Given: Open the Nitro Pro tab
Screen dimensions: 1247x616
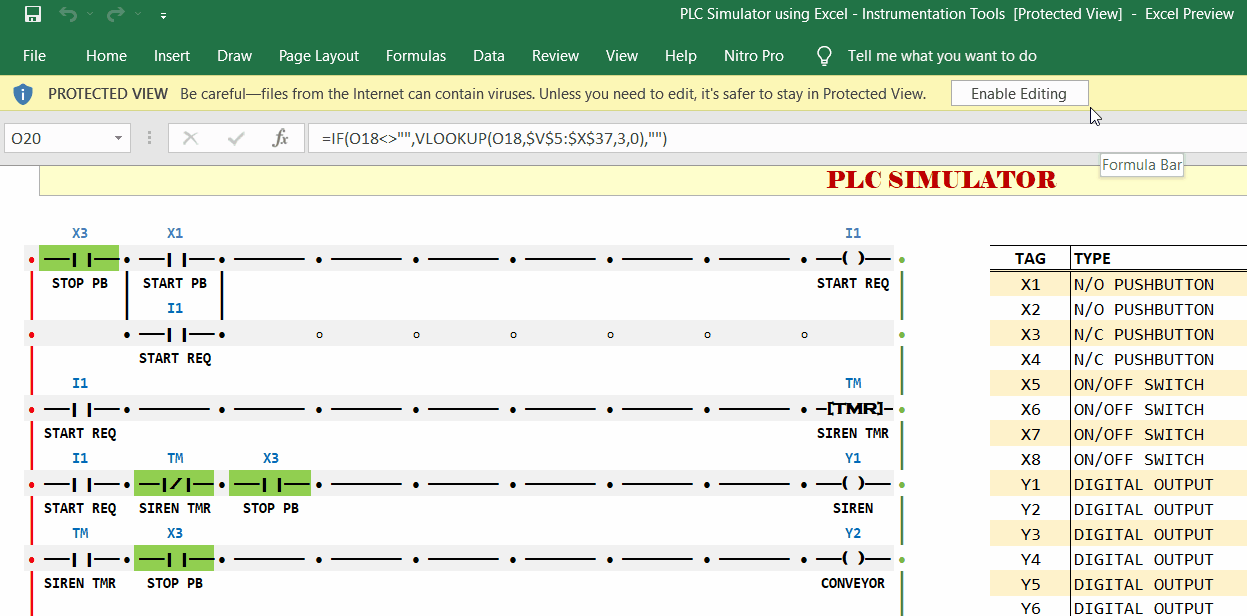Looking at the screenshot, I should 754,56.
